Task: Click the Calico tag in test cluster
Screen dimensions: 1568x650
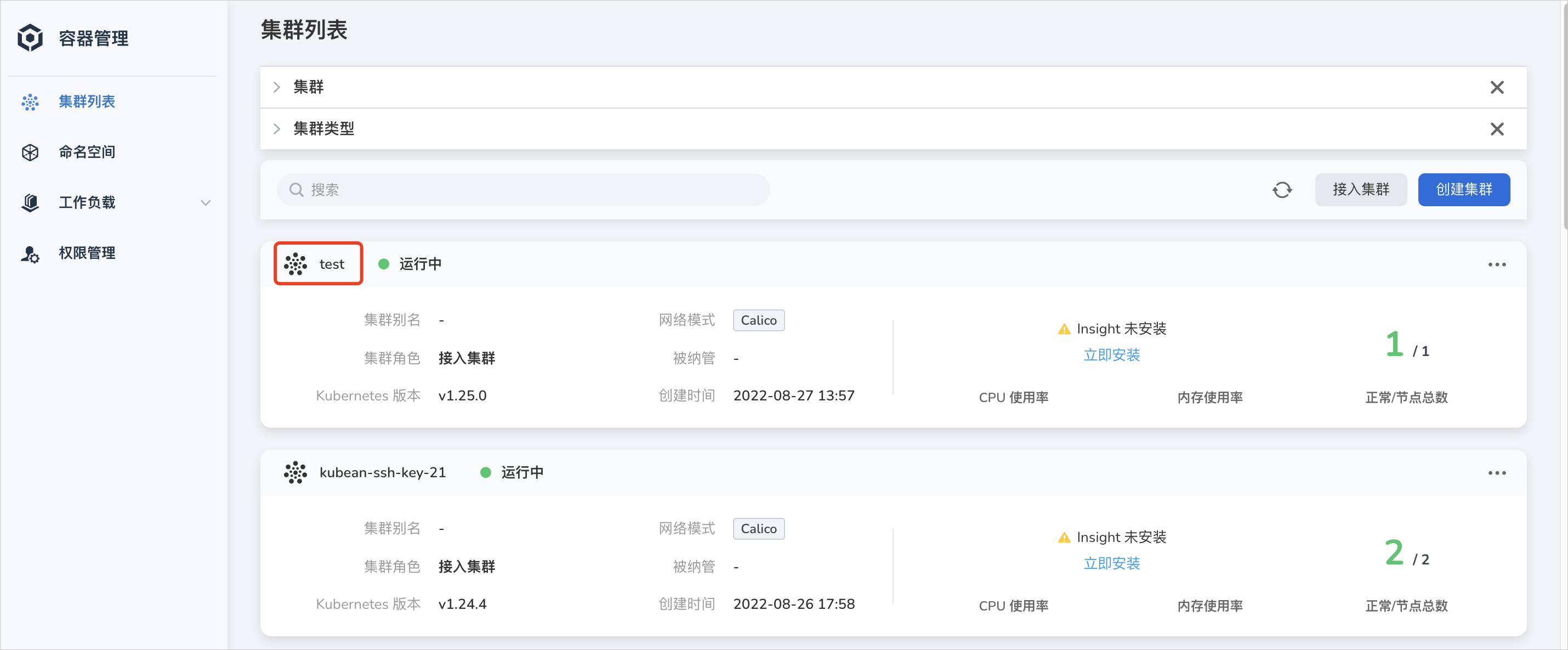Action: (x=758, y=320)
